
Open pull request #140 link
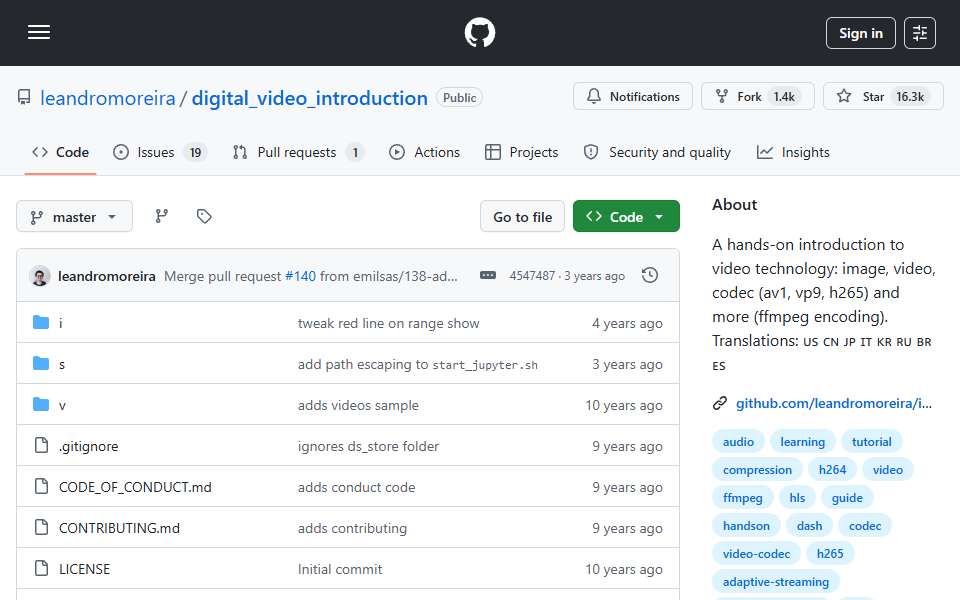[x=300, y=277]
